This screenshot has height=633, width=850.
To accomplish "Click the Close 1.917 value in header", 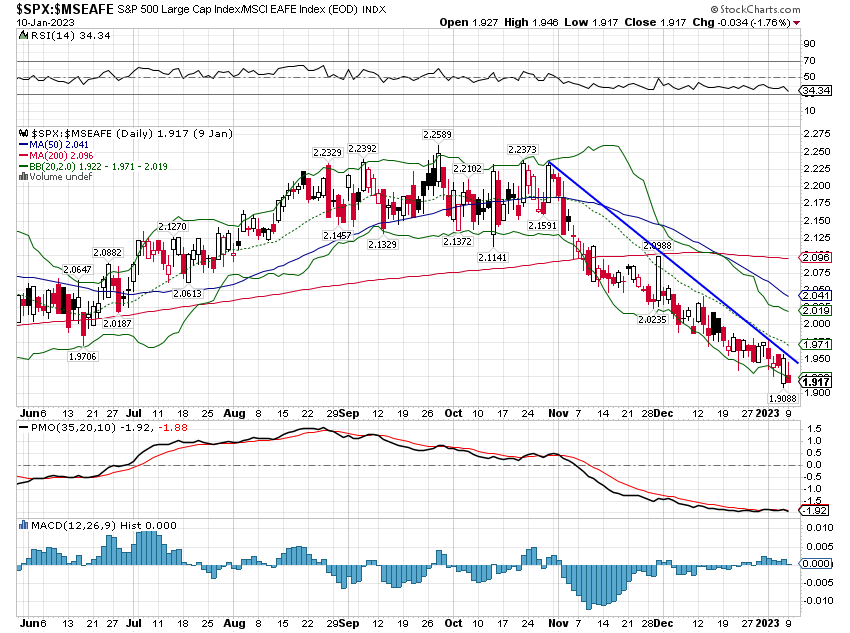I will point(655,22).
